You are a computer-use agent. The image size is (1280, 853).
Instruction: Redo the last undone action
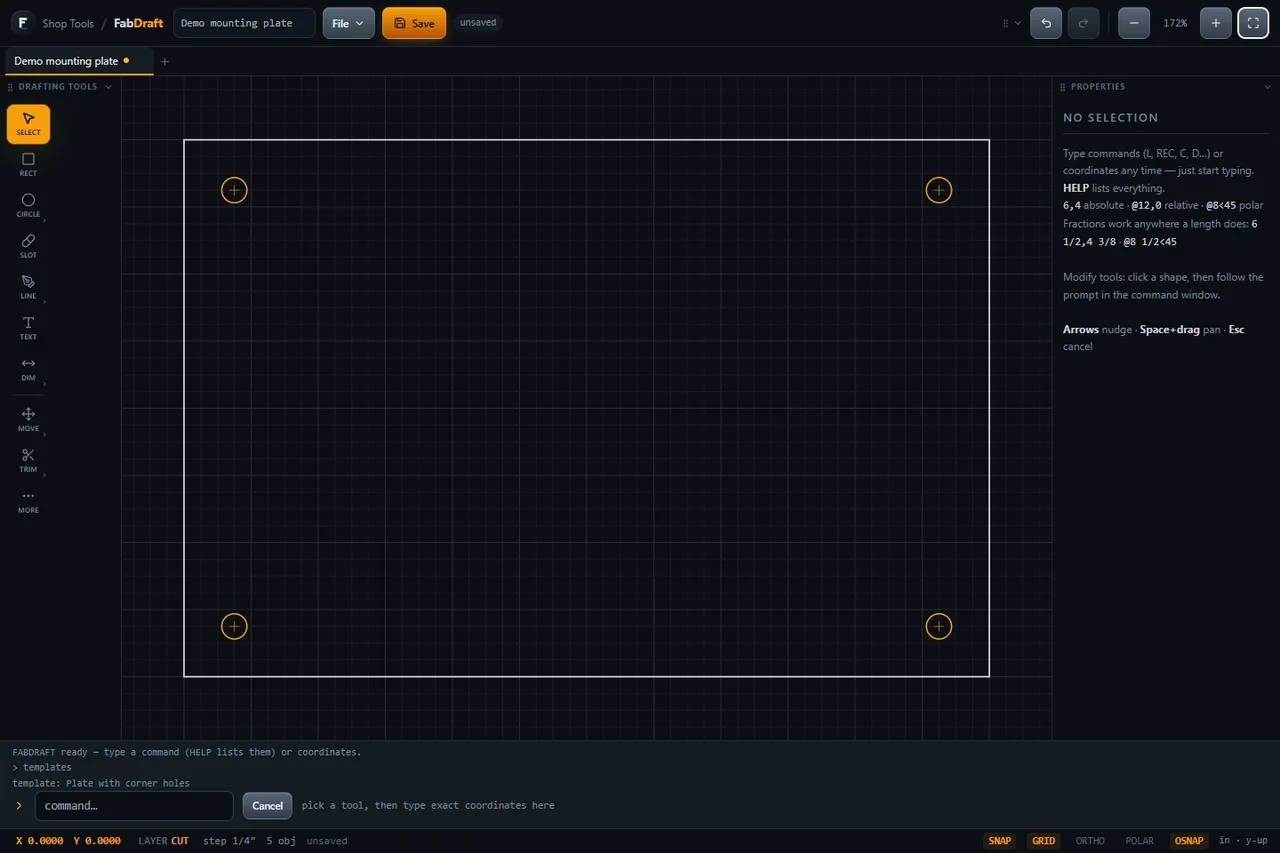click(1084, 23)
